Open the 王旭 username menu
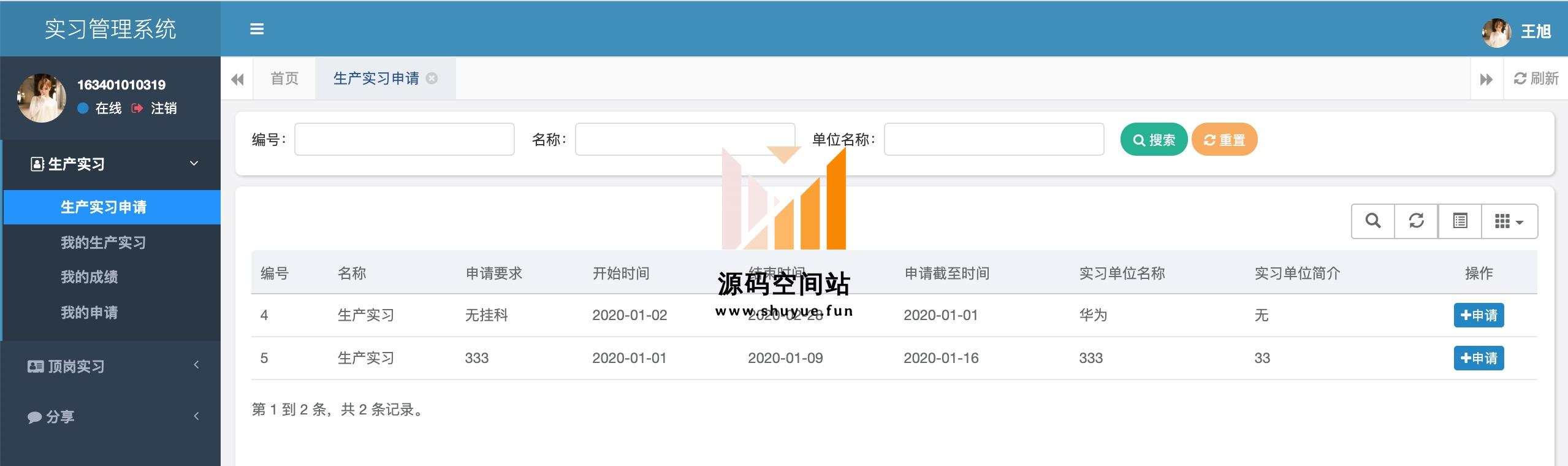The width and height of the screenshot is (1568, 466). click(1536, 32)
